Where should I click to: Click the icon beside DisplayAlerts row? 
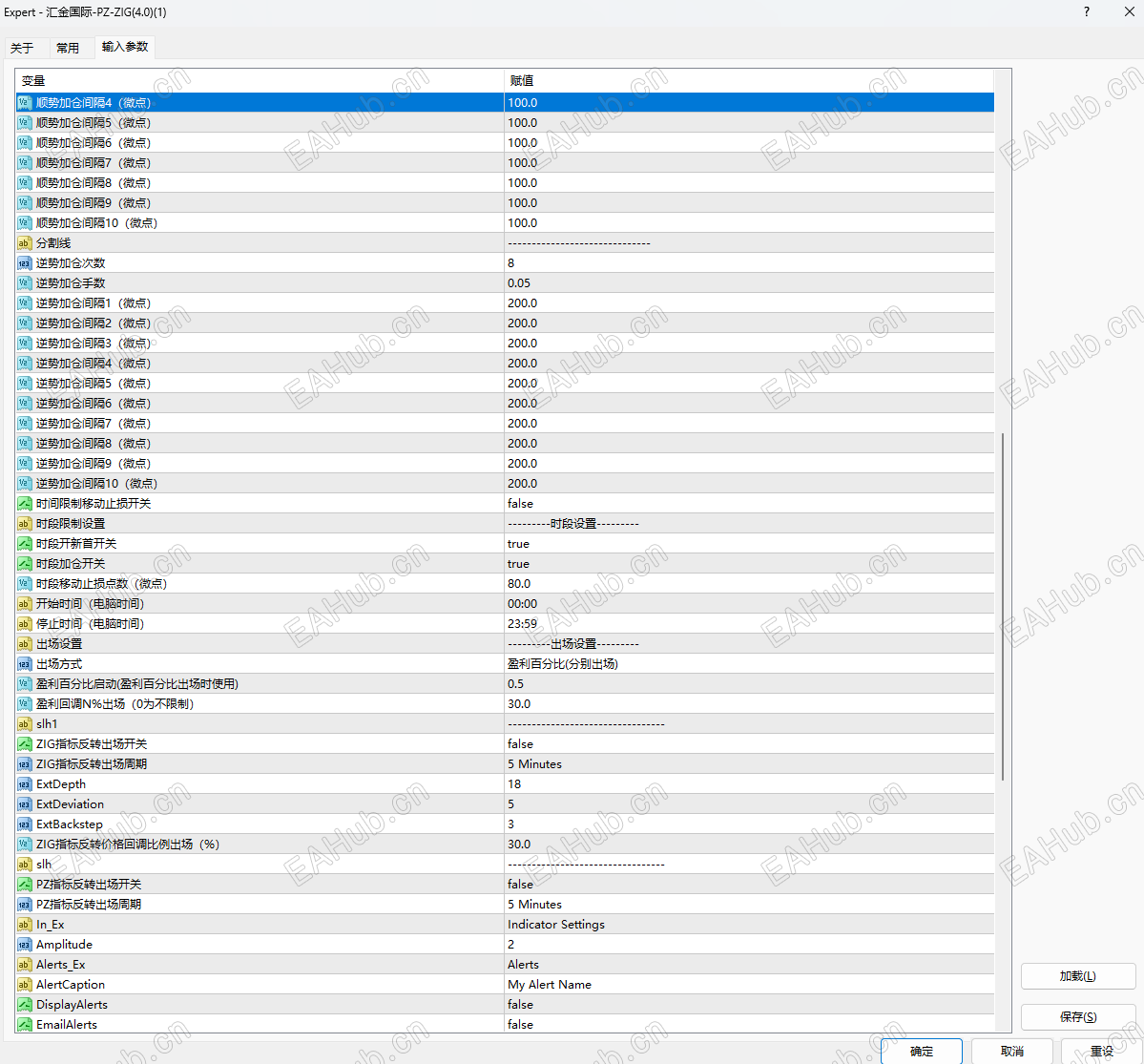24,1004
